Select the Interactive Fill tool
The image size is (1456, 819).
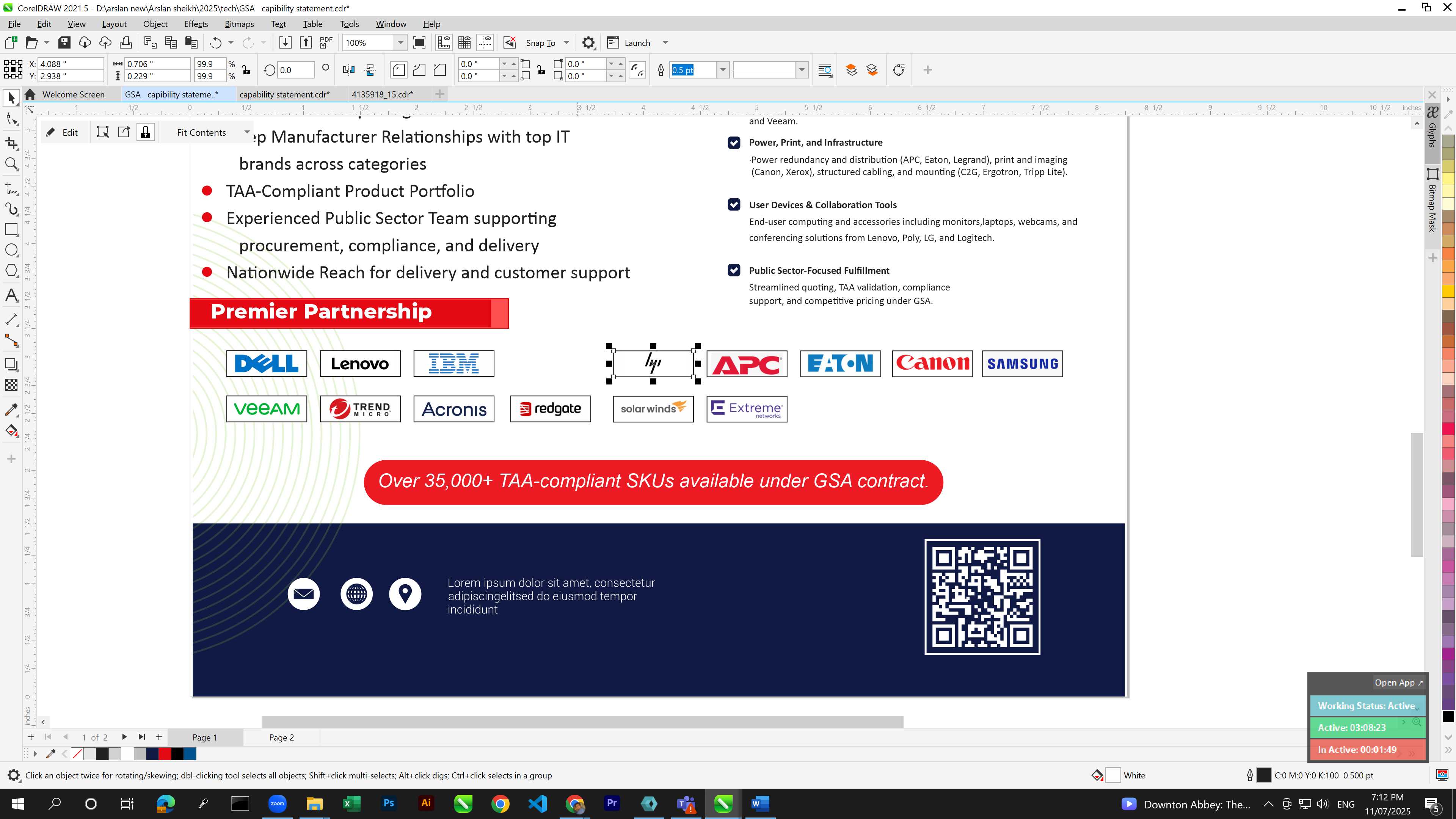(x=11, y=431)
